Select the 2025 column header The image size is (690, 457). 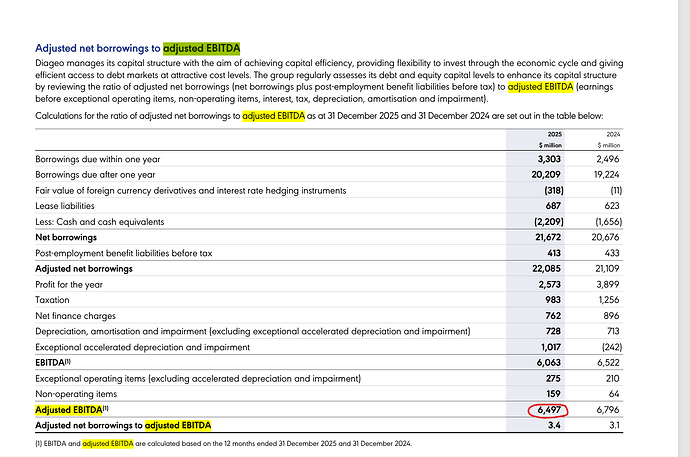tap(555, 134)
